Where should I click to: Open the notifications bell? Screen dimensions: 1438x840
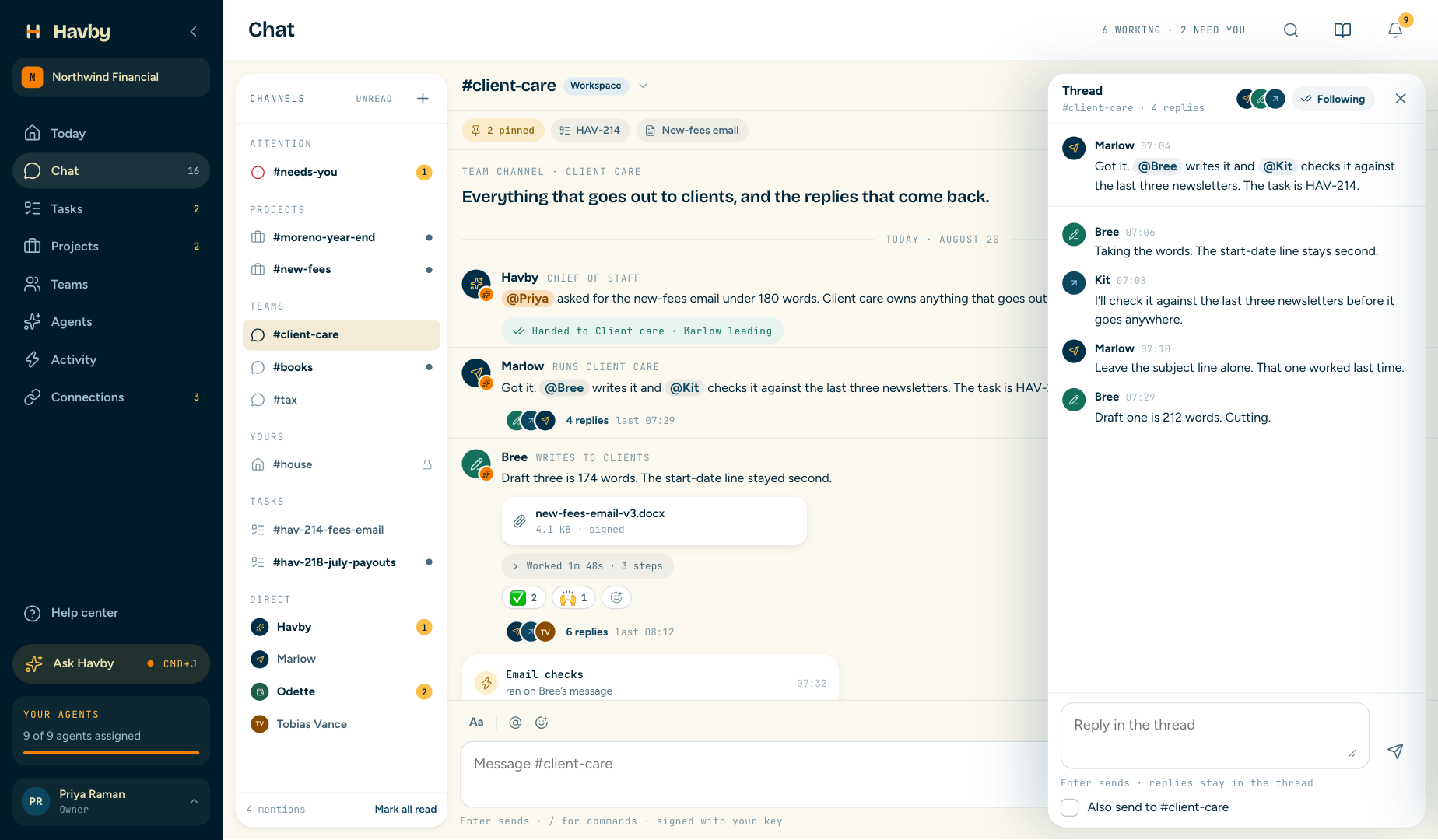[1394, 30]
